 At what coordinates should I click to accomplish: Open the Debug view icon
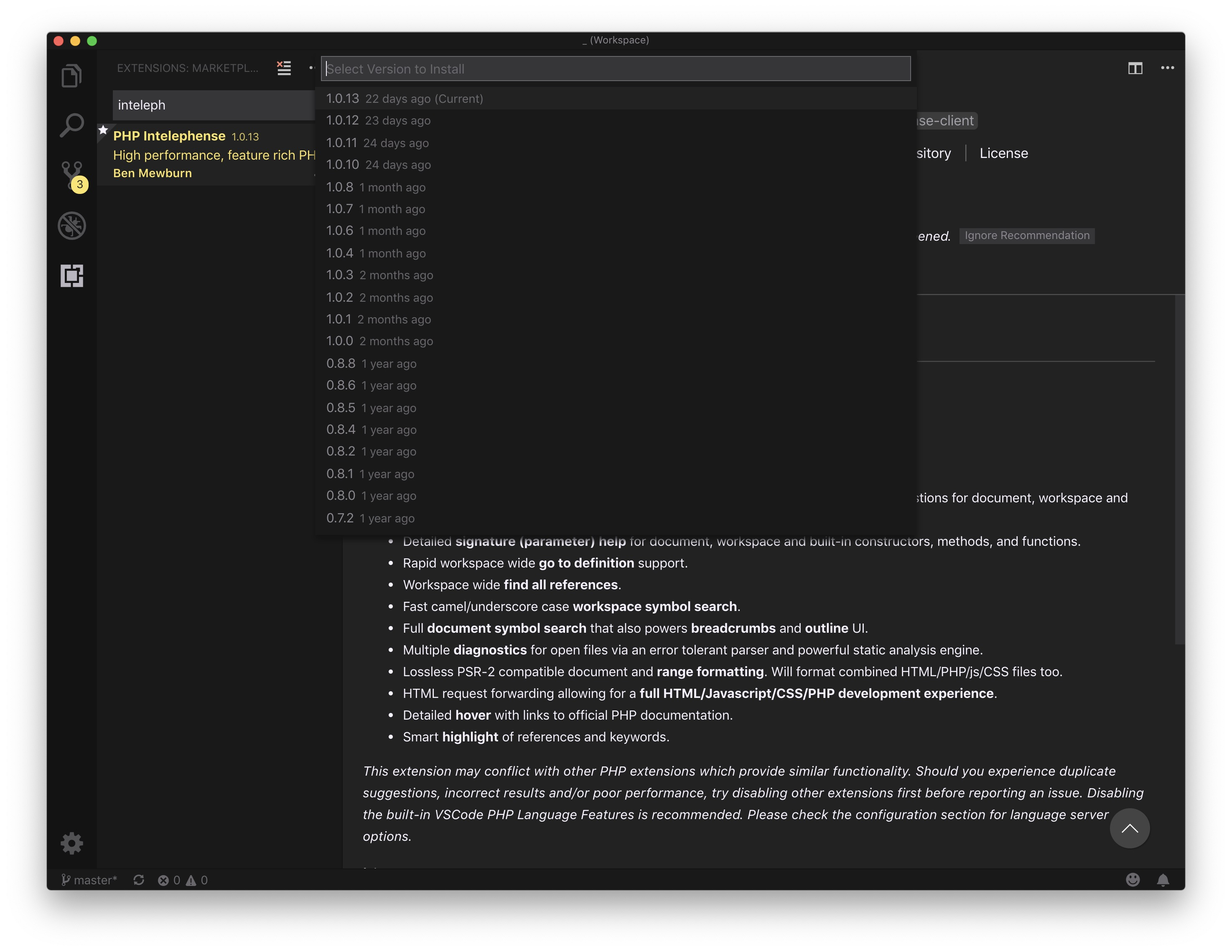(x=71, y=226)
